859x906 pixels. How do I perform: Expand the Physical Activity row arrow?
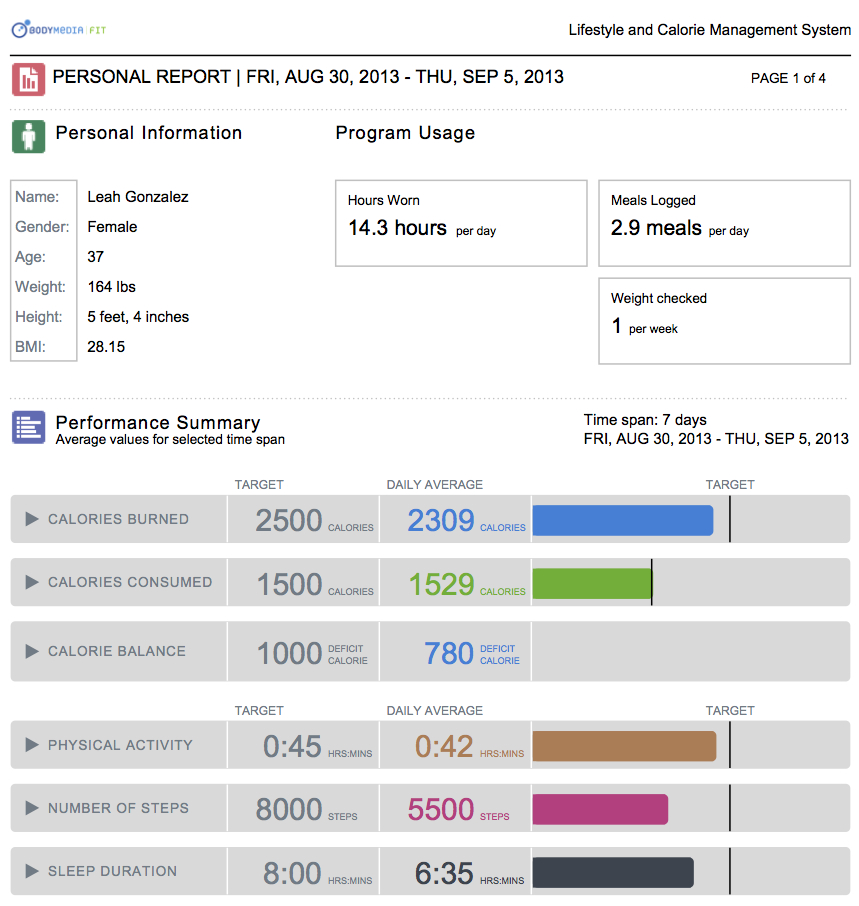pyautogui.click(x=32, y=745)
